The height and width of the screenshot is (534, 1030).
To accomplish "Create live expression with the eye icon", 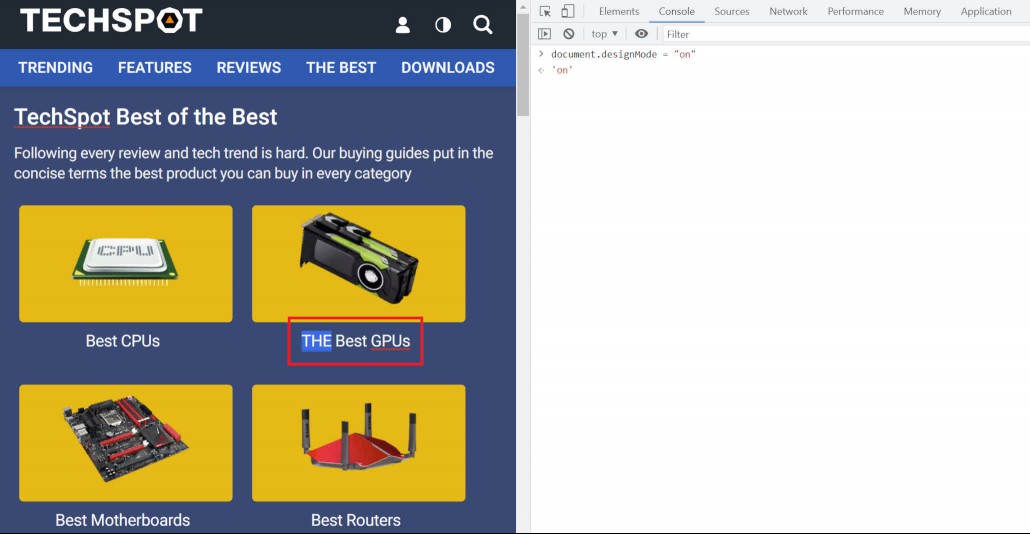I will tap(641, 33).
